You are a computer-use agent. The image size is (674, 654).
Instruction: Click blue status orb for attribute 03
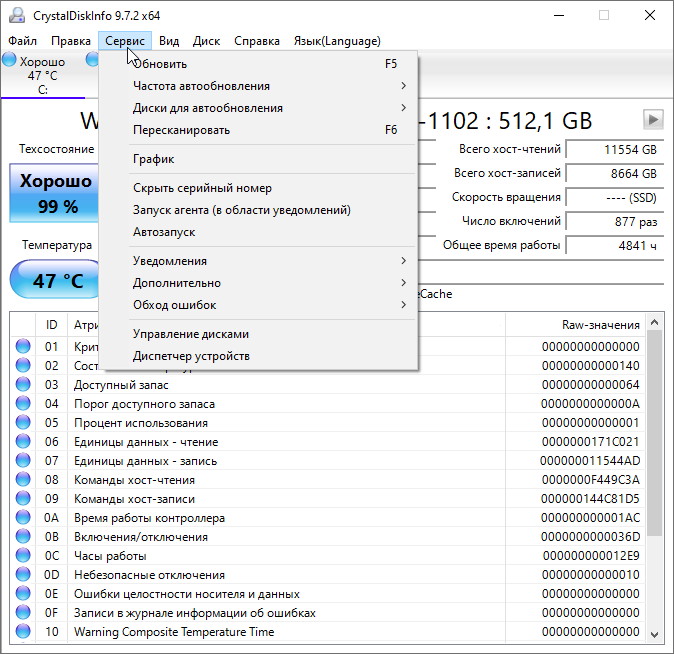tap(23, 384)
